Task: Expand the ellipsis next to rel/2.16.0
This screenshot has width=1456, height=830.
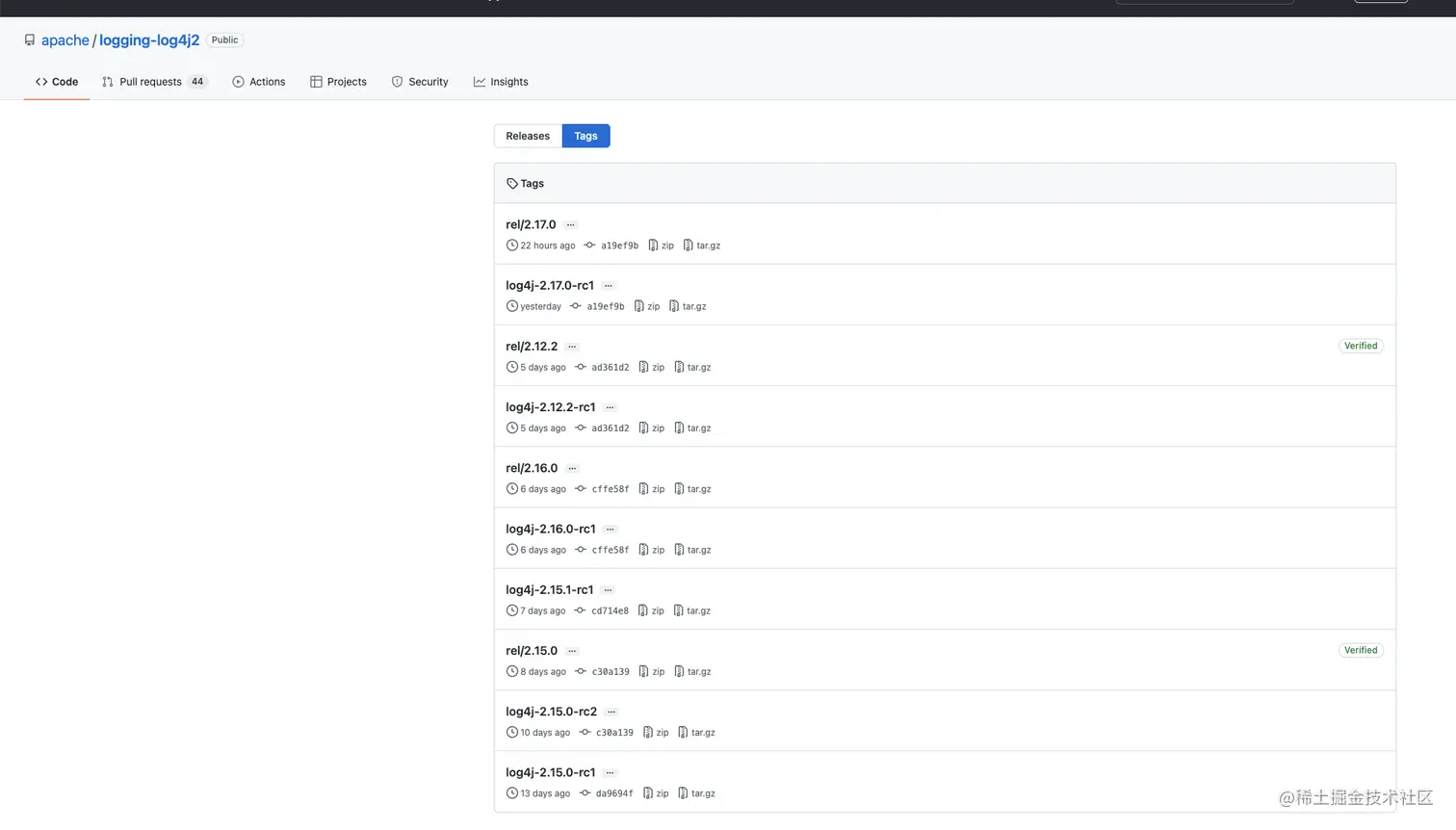Action: pyautogui.click(x=572, y=469)
